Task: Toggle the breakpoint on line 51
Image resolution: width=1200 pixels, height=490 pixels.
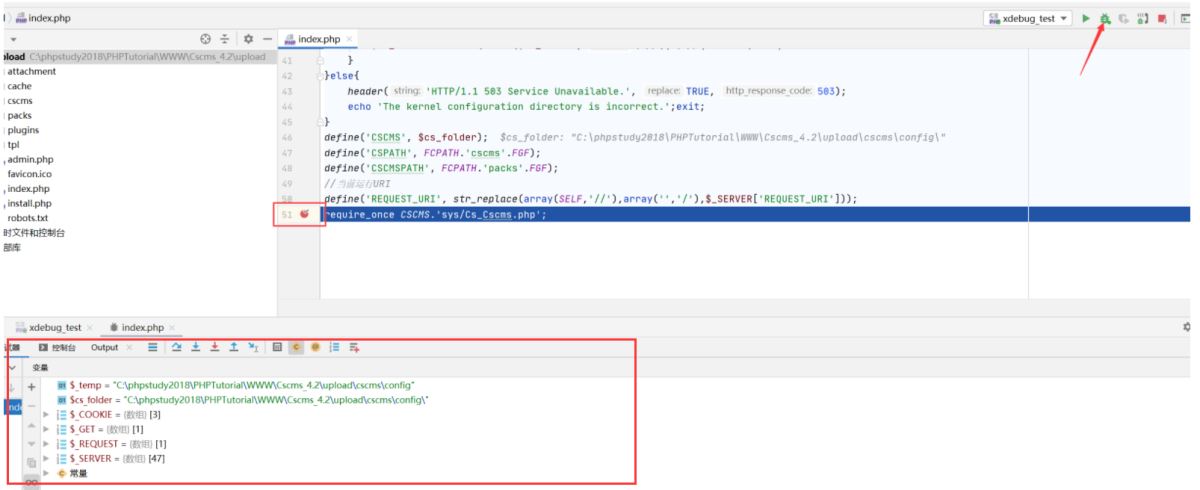Action: coord(304,214)
